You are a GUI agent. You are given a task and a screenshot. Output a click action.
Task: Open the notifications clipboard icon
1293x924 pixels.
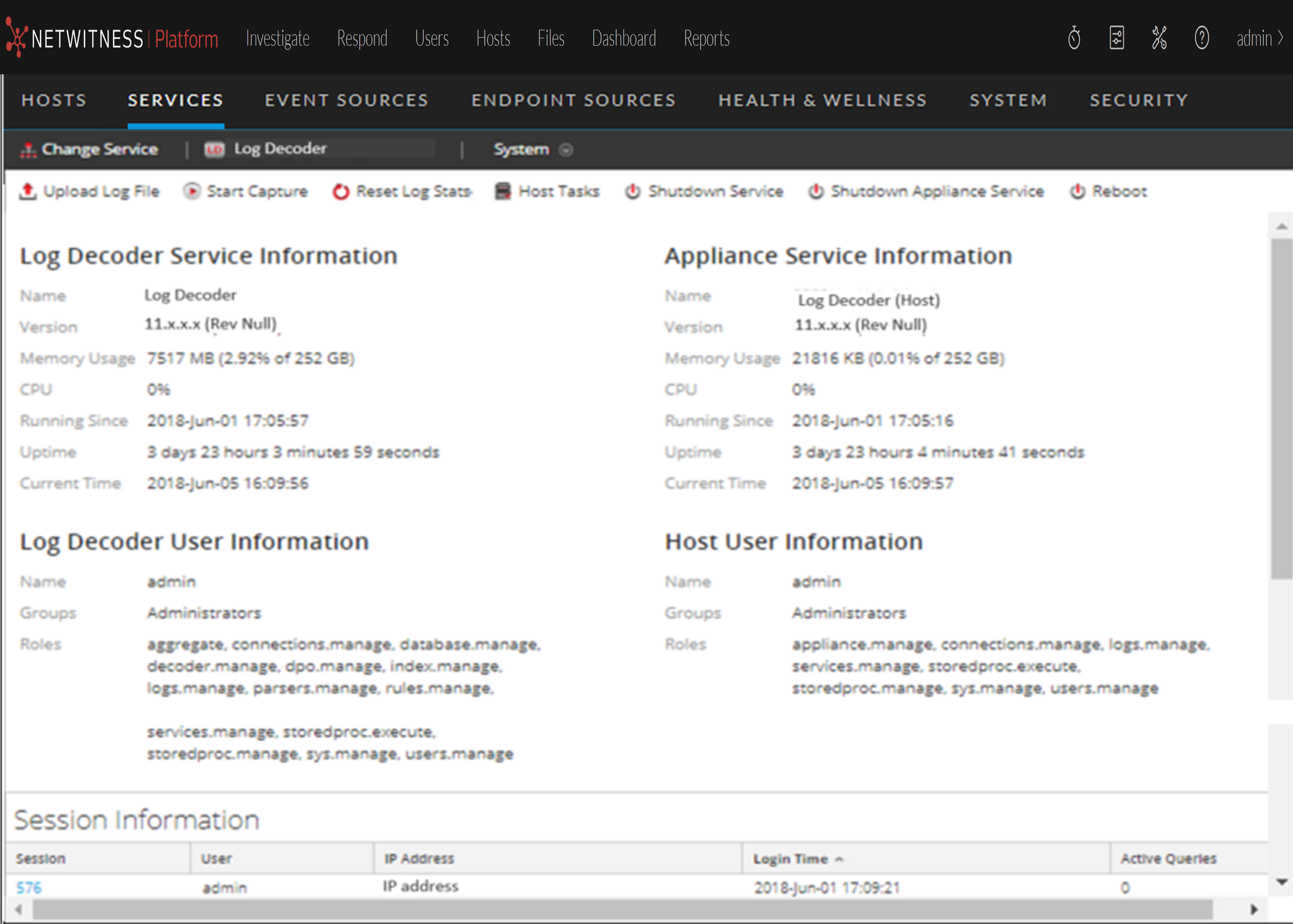[x=1116, y=38]
